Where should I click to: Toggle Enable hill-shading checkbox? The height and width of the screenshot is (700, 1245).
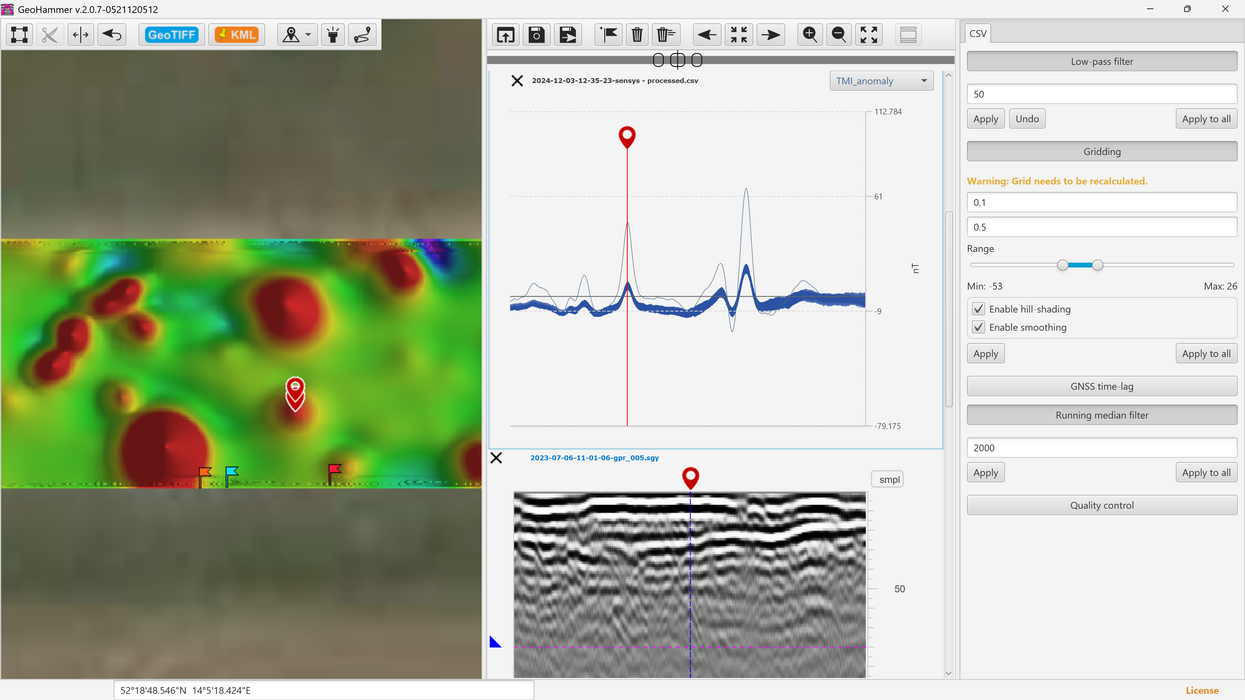point(979,310)
